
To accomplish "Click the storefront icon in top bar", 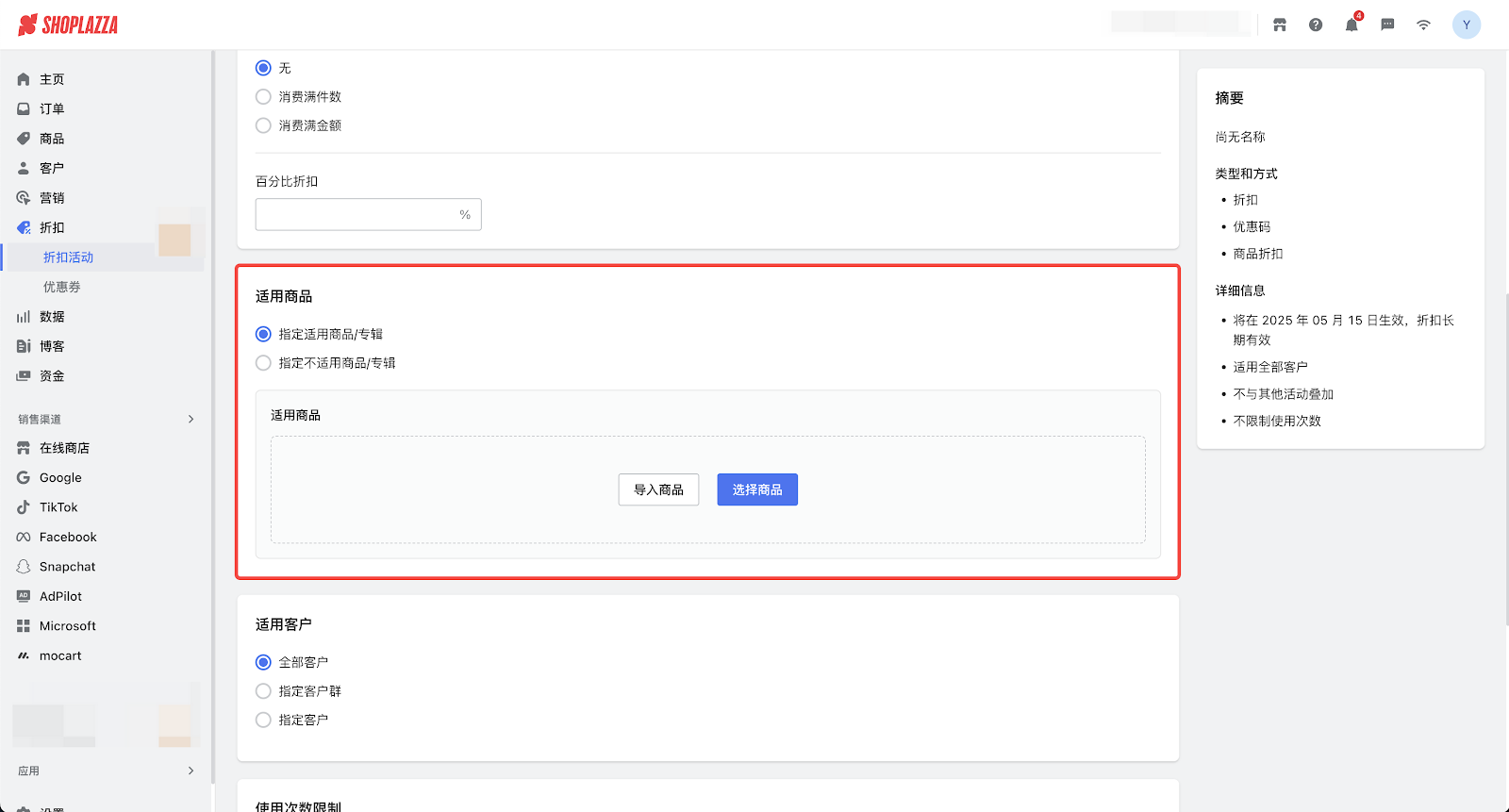I will [1280, 25].
